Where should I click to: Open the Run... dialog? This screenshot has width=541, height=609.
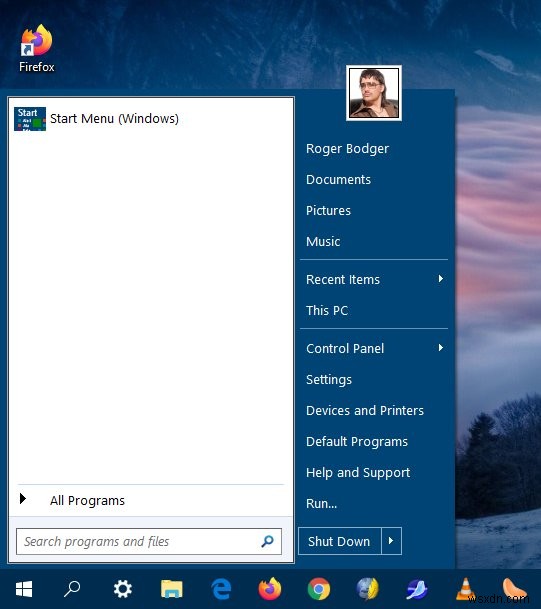click(x=322, y=504)
